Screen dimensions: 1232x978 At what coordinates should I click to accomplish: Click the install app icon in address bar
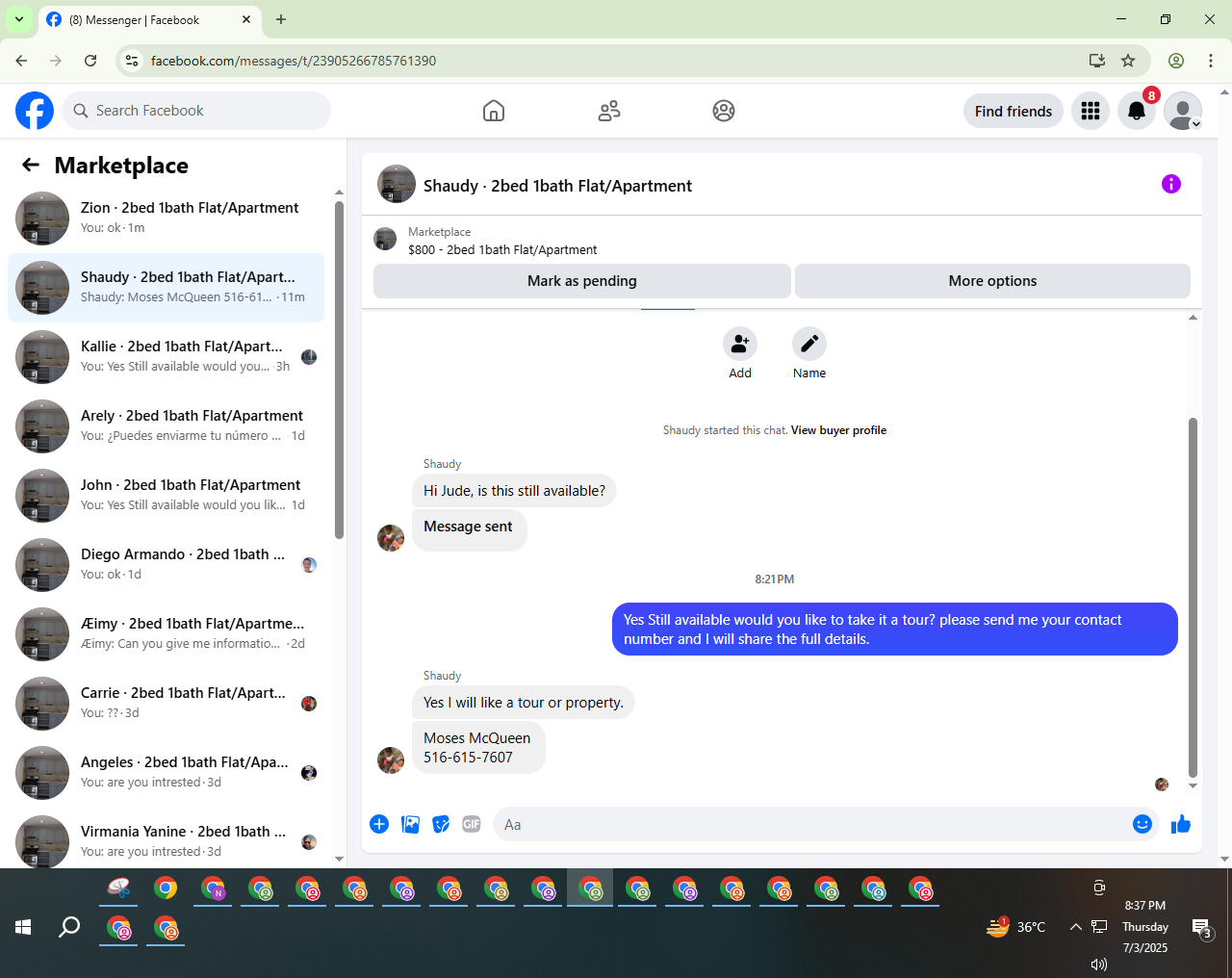(x=1097, y=61)
